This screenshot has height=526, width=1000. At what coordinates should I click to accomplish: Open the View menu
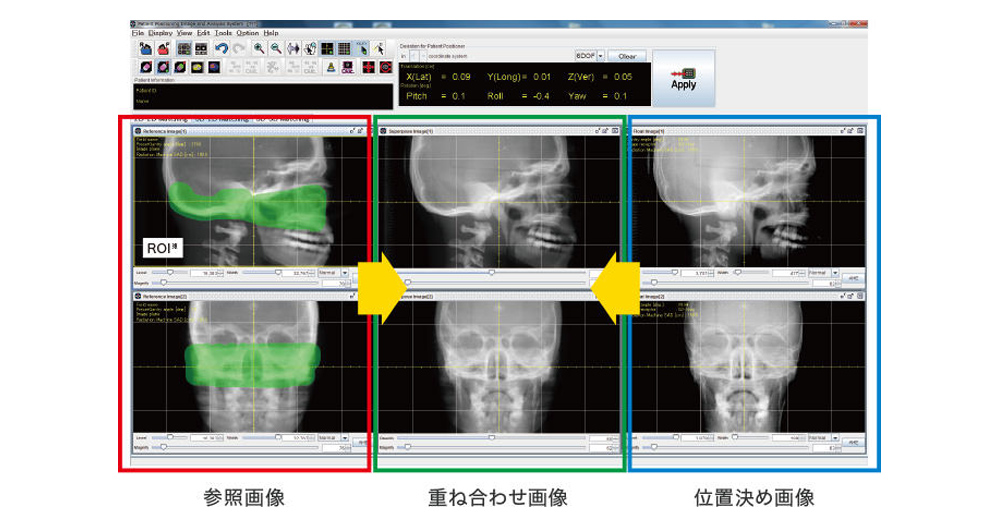(x=184, y=33)
